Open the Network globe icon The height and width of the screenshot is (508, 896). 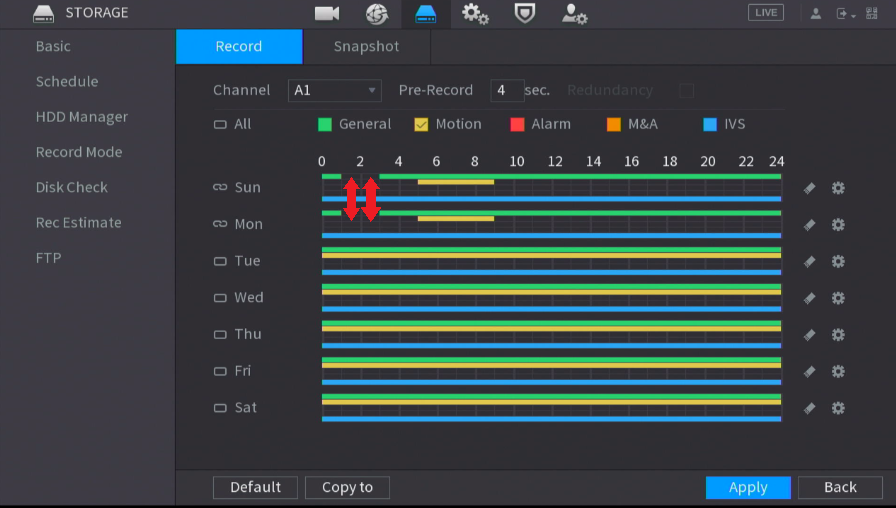pos(377,14)
